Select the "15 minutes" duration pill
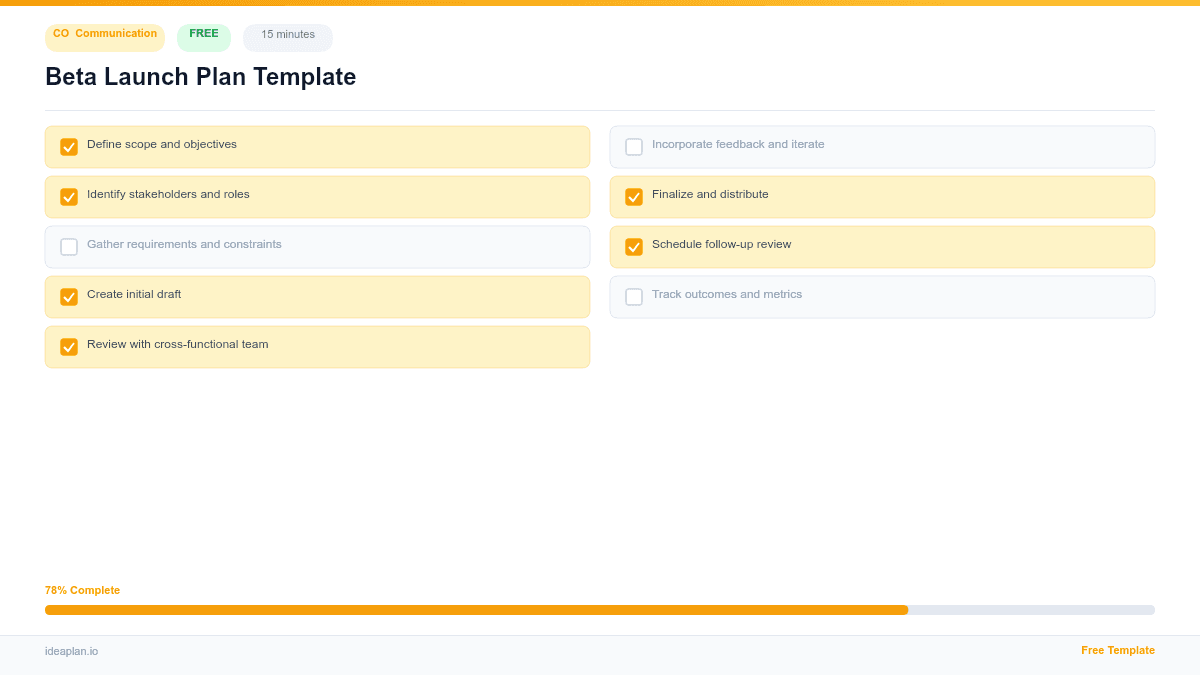The height and width of the screenshot is (675, 1200). [x=287, y=36]
